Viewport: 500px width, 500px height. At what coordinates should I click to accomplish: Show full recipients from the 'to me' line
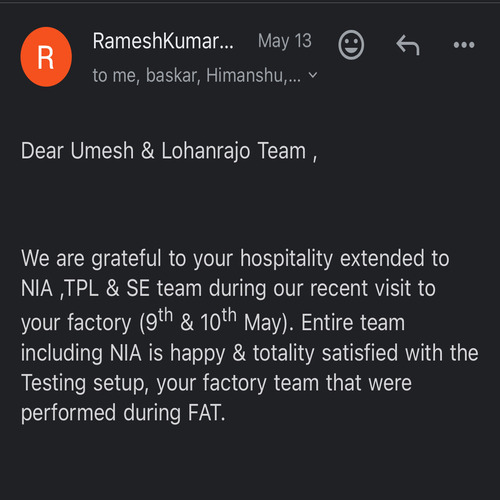pos(197,75)
